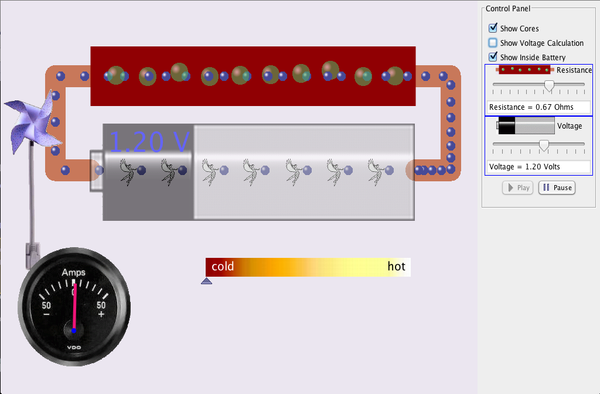Click the 'hot' label on temperature scale
The height and width of the screenshot is (394, 600).
point(396,266)
